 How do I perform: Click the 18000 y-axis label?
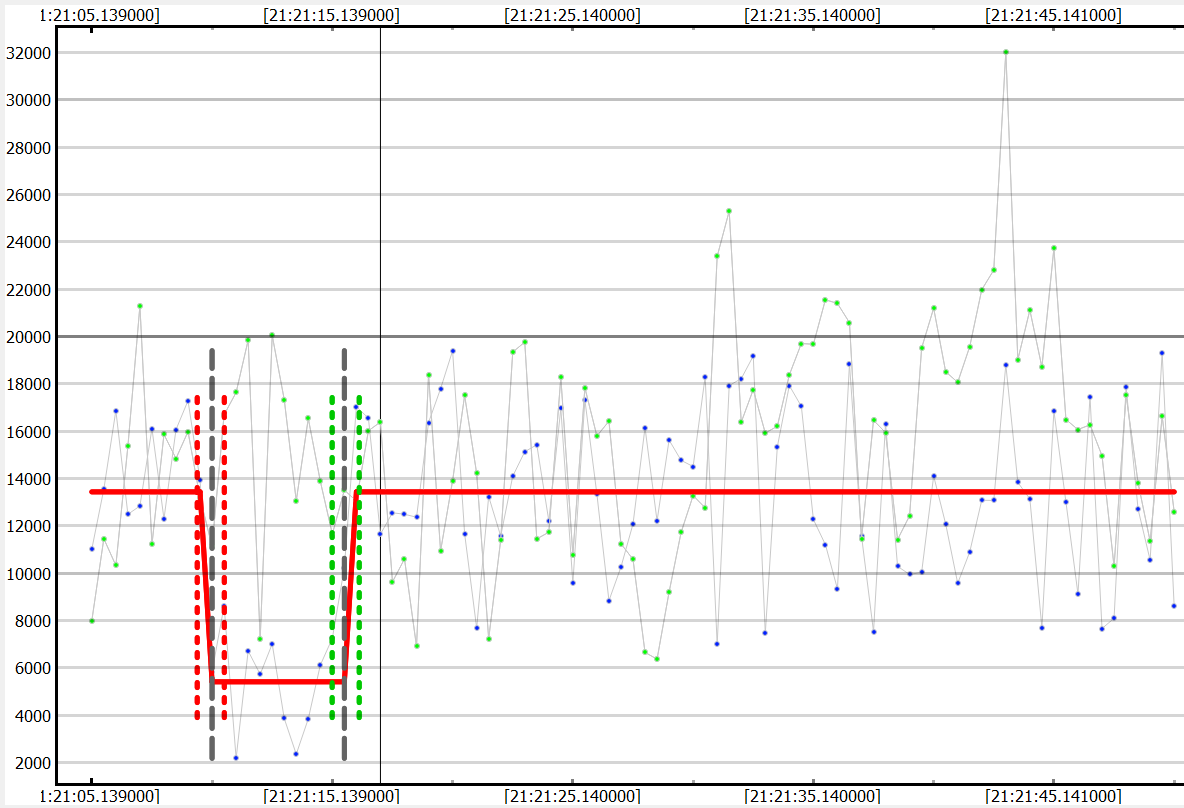tap(29, 384)
